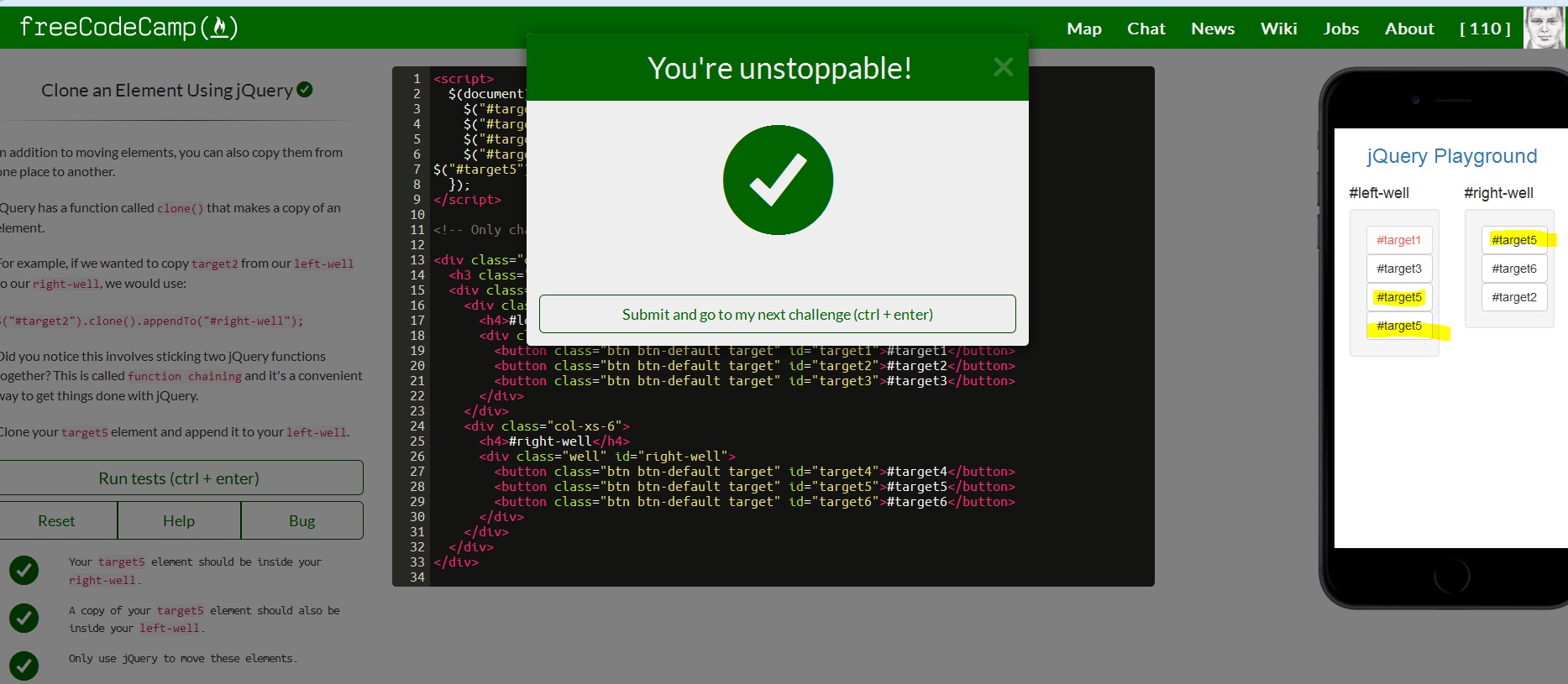Click #target6 button in right-well

coord(1513,269)
